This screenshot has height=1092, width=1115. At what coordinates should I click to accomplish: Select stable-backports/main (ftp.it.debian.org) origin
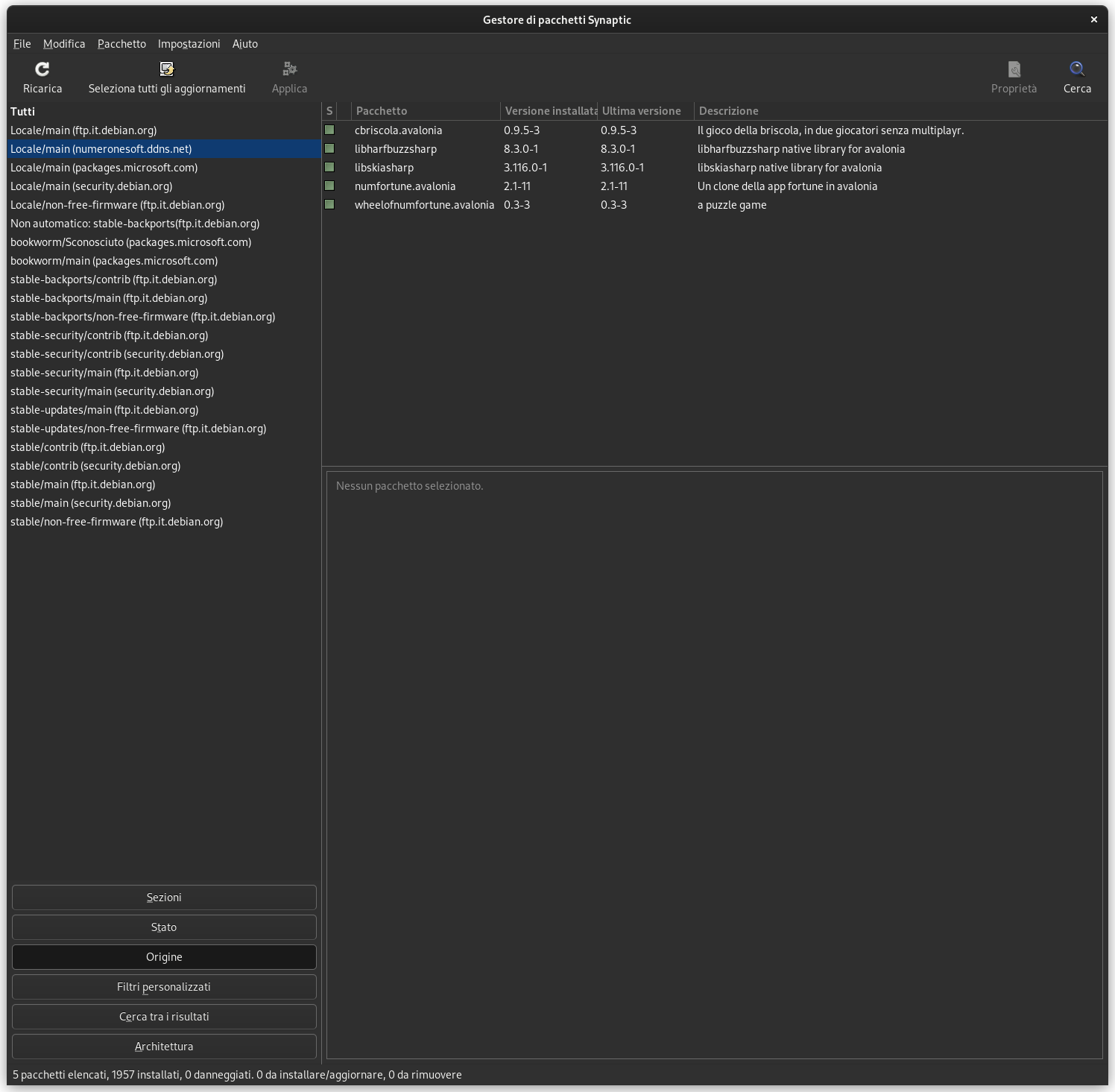tap(164, 298)
